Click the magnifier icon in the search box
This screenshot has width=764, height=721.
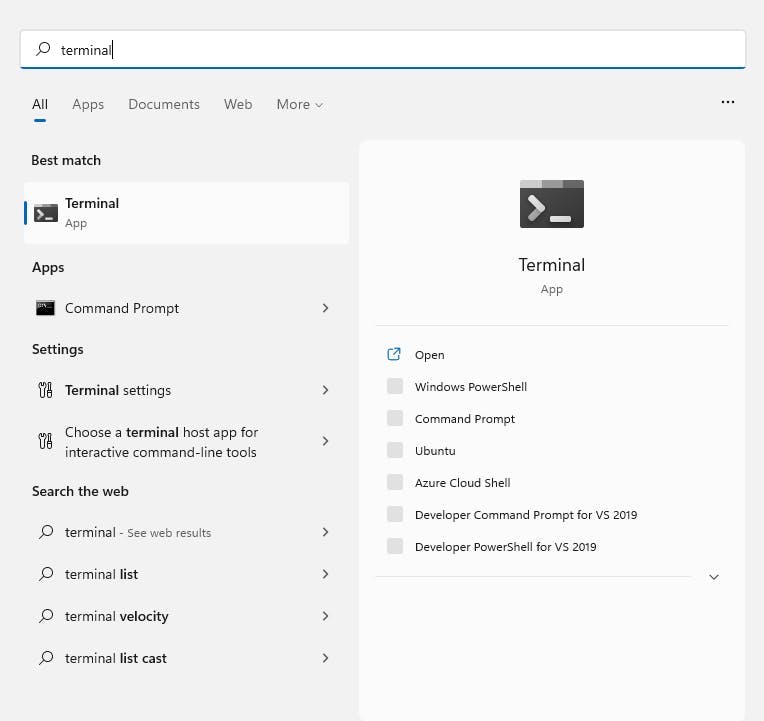pos(43,49)
